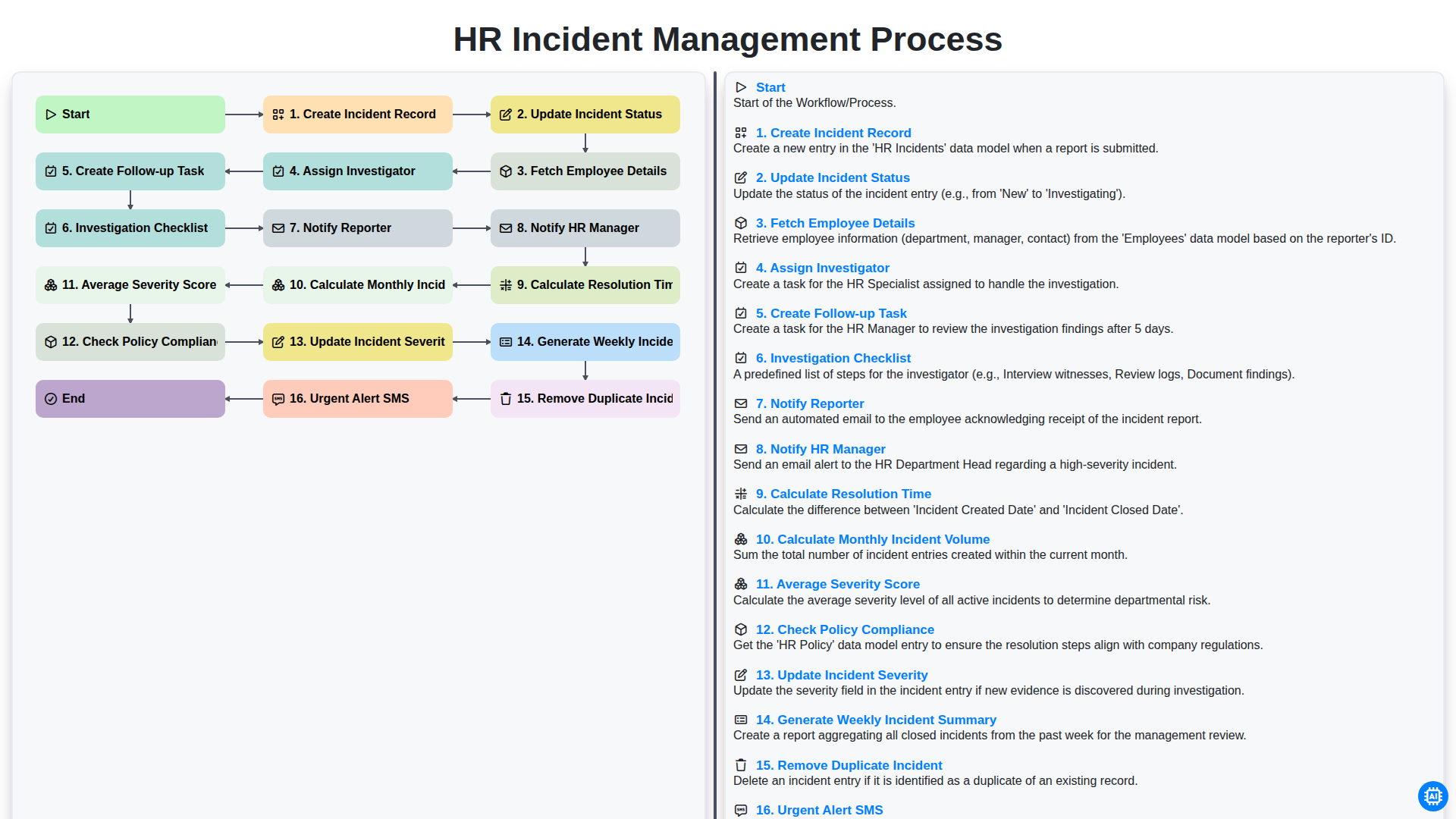Open the '6. Investigation Checklist' link

(833, 358)
